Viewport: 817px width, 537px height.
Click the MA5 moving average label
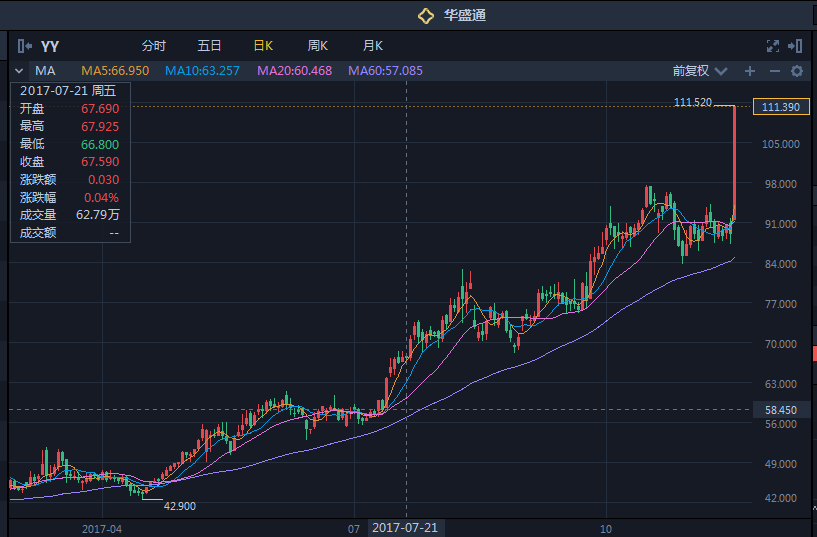point(115,71)
